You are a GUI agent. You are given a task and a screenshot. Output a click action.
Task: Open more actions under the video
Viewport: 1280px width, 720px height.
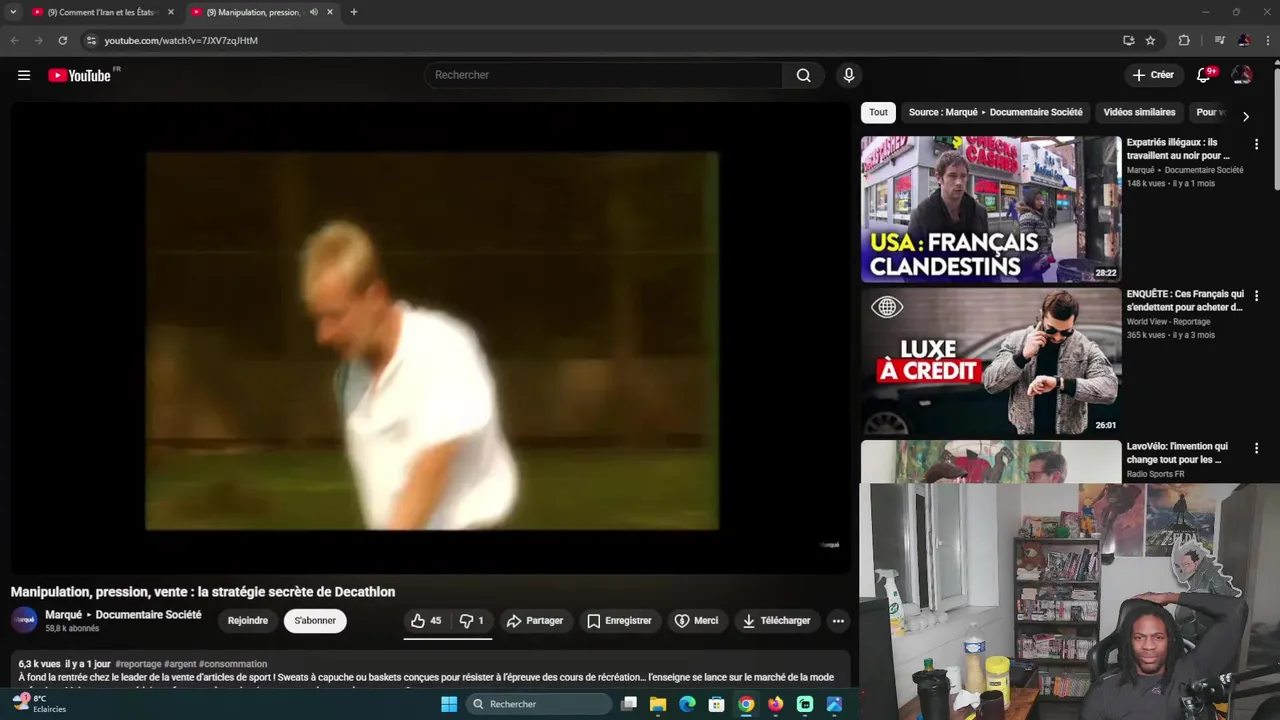(838, 621)
